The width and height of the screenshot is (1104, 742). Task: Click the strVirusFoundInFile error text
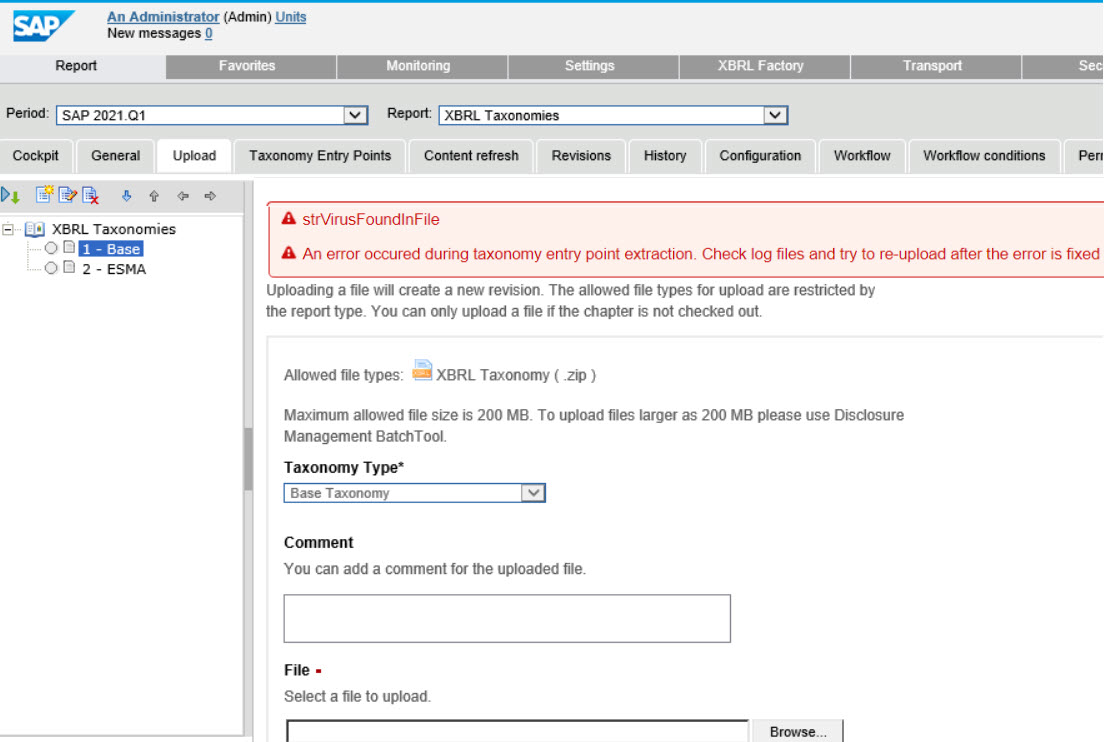click(x=371, y=220)
